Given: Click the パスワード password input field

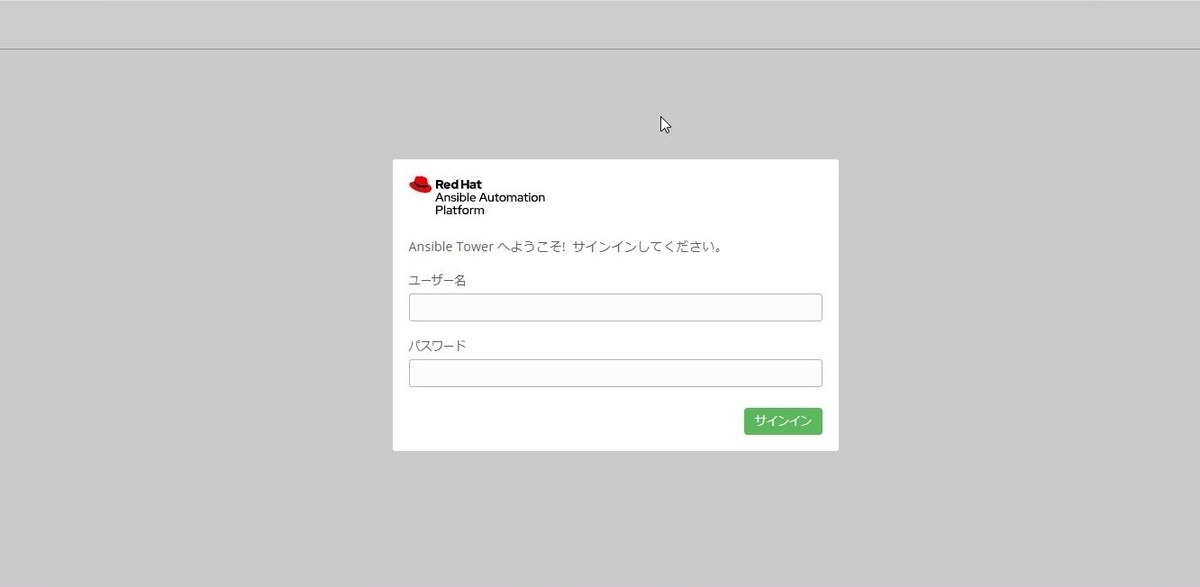Looking at the screenshot, I should 615,373.
